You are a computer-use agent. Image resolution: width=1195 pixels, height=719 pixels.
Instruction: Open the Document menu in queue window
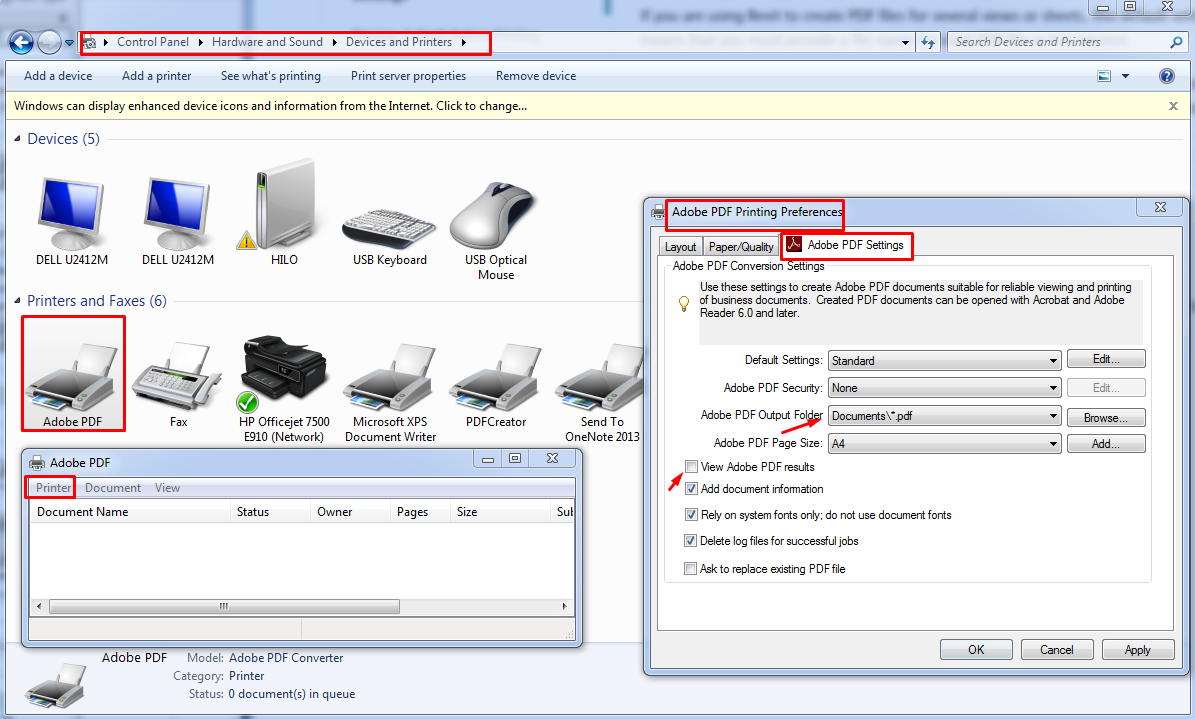[113, 488]
